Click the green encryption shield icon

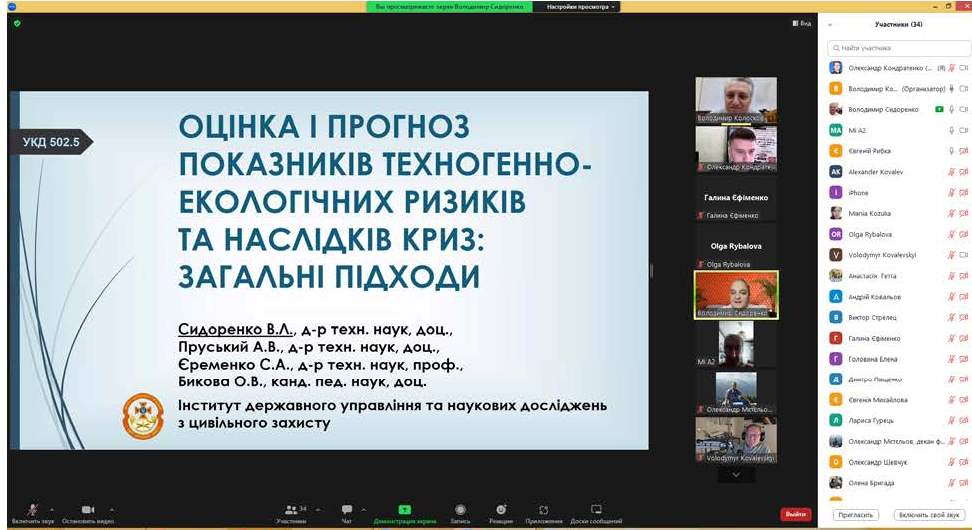[17, 23]
